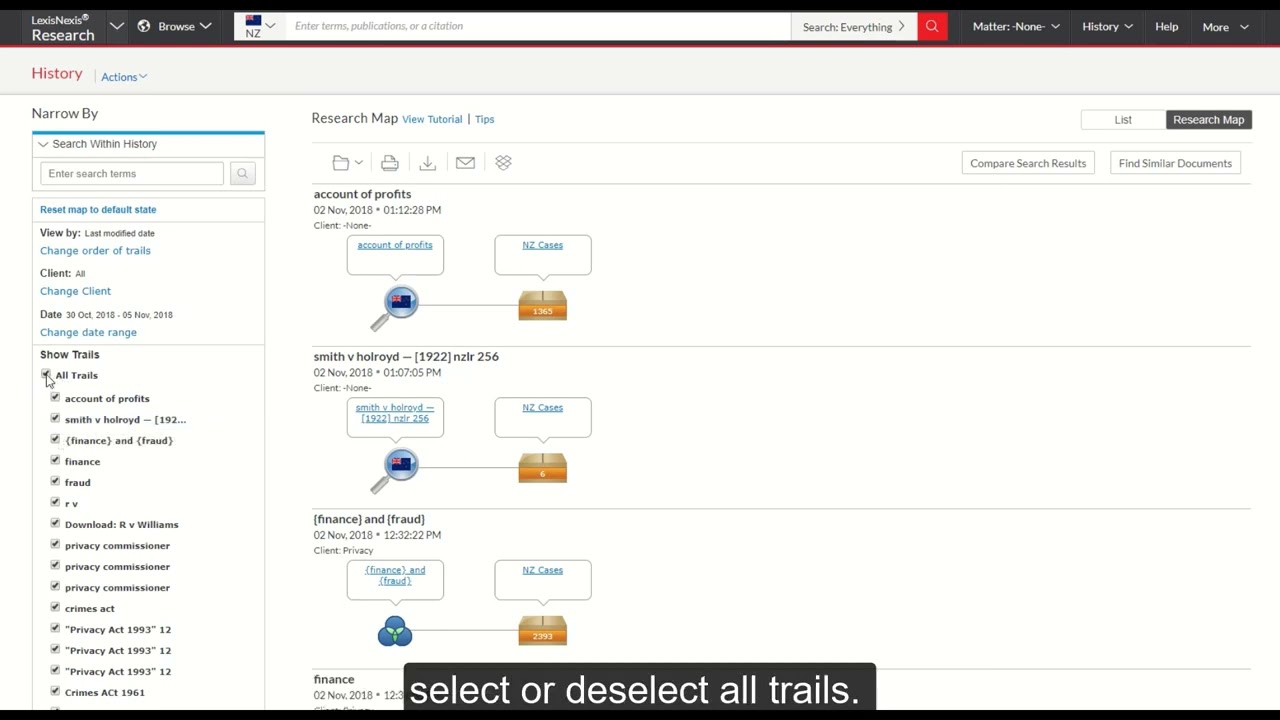The width and height of the screenshot is (1280, 720).
Task: Click Reset map to default state
Action: 98,210
